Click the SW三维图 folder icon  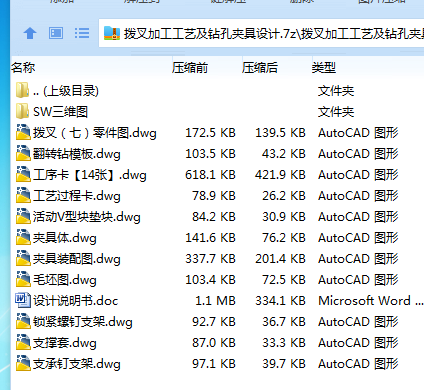tap(22, 111)
